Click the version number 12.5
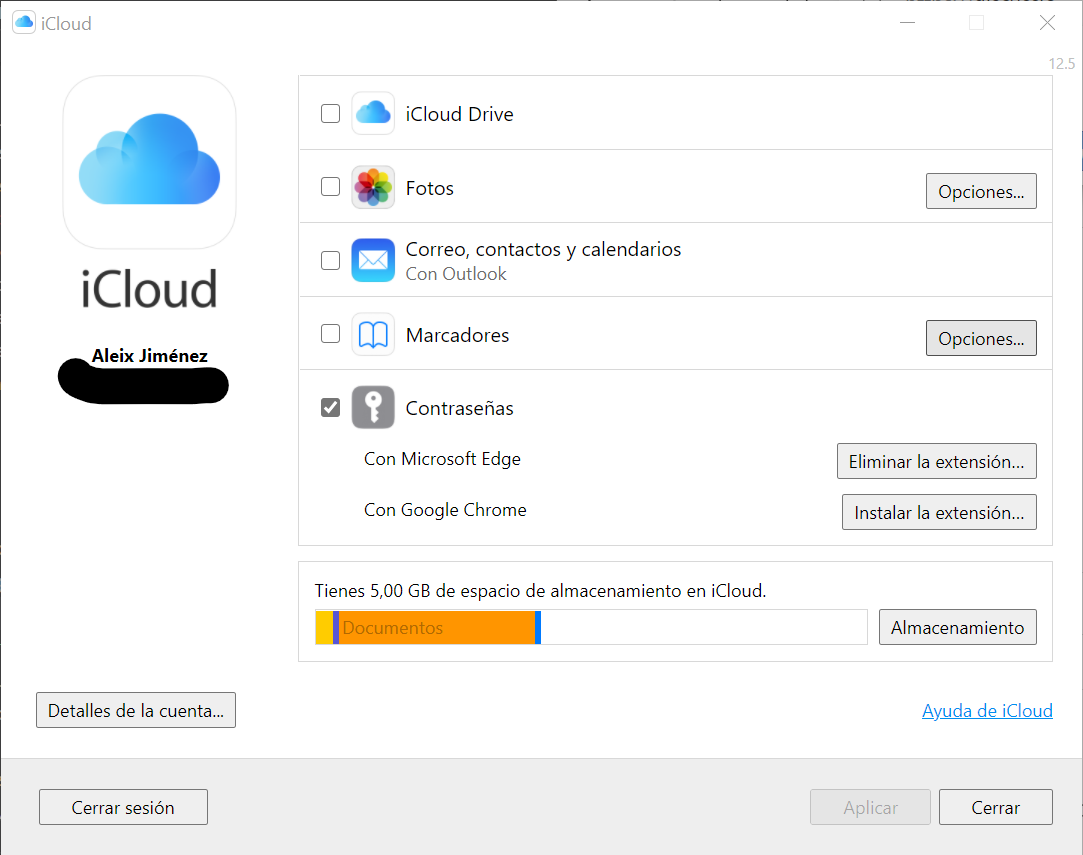This screenshot has height=855, width=1083. click(x=1062, y=64)
